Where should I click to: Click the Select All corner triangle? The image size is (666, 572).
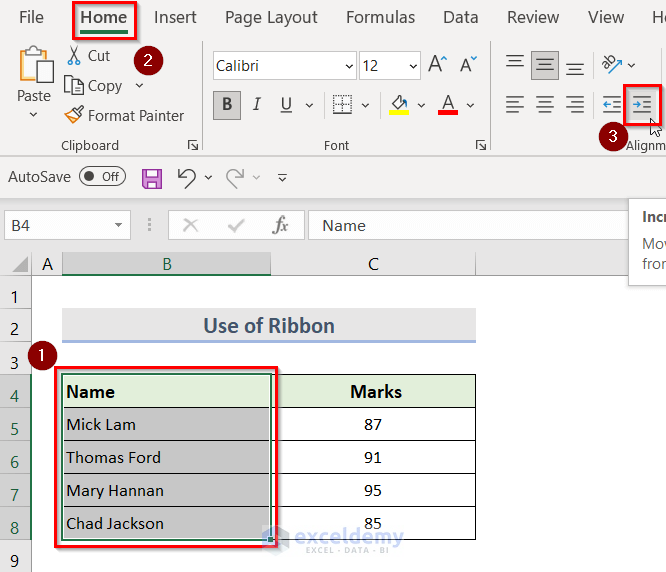[20, 264]
